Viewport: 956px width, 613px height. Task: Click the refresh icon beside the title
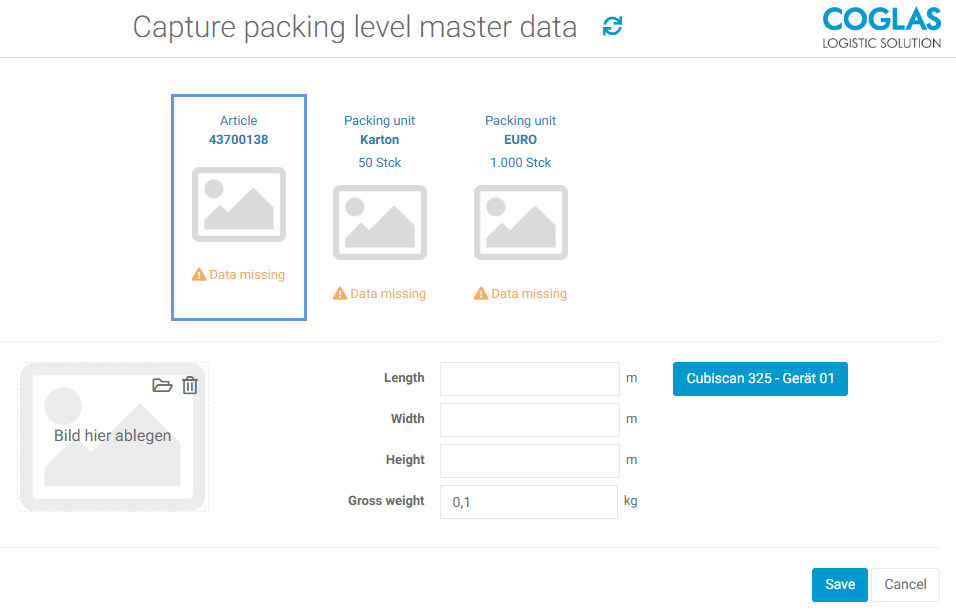click(x=612, y=27)
